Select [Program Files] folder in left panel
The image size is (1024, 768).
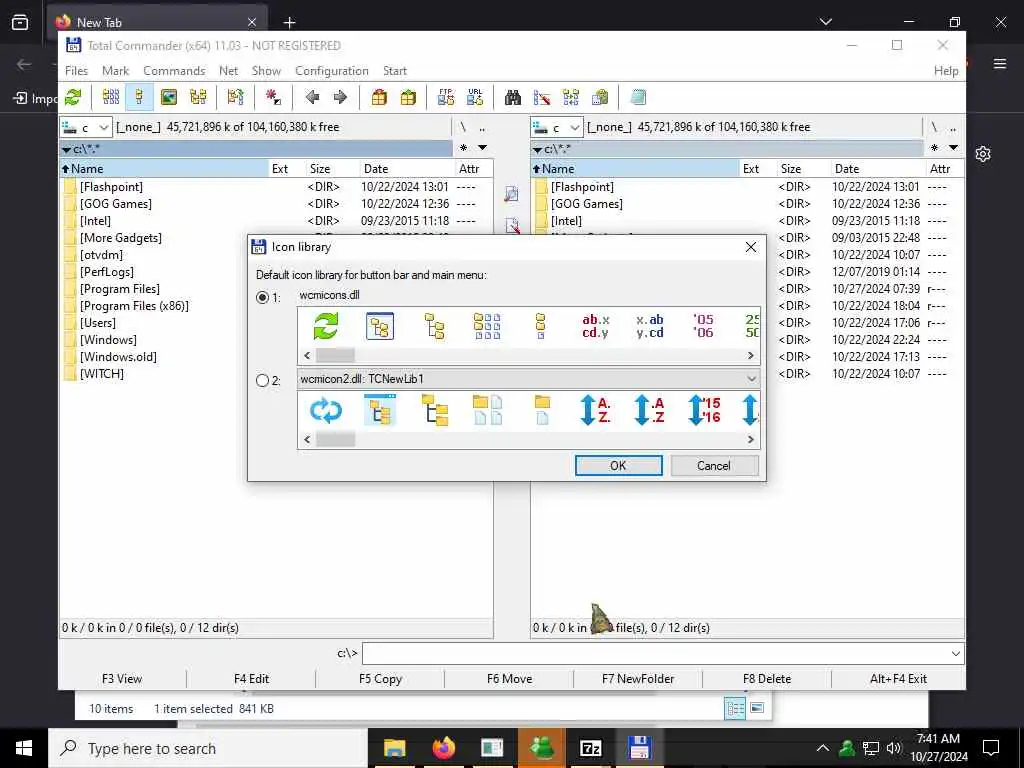pos(120,289)
